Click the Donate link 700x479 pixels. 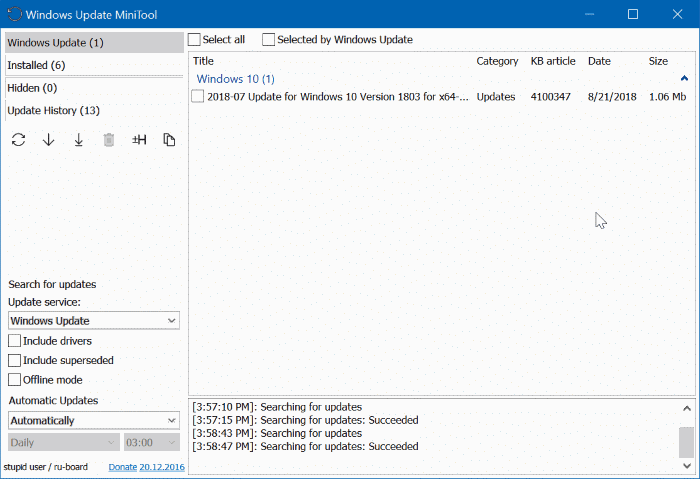point(123,467)
